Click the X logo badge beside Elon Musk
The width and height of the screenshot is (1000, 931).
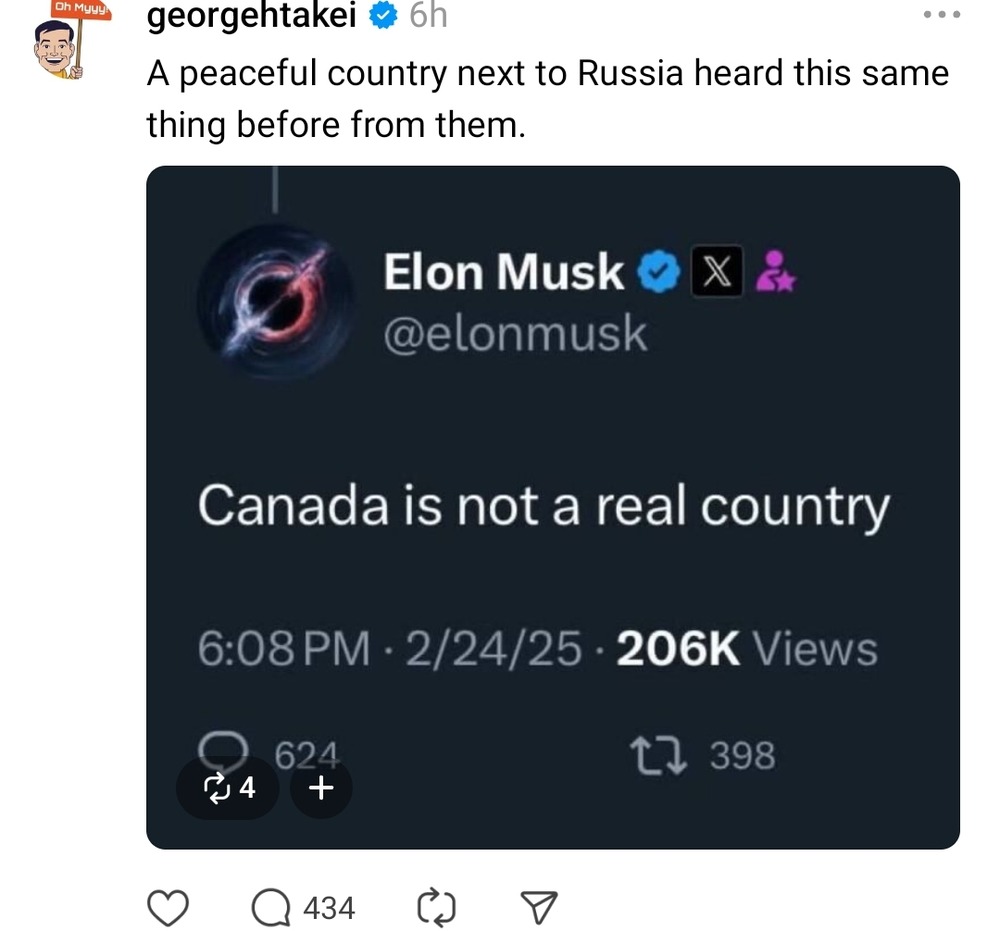click(x=716, y=272)
